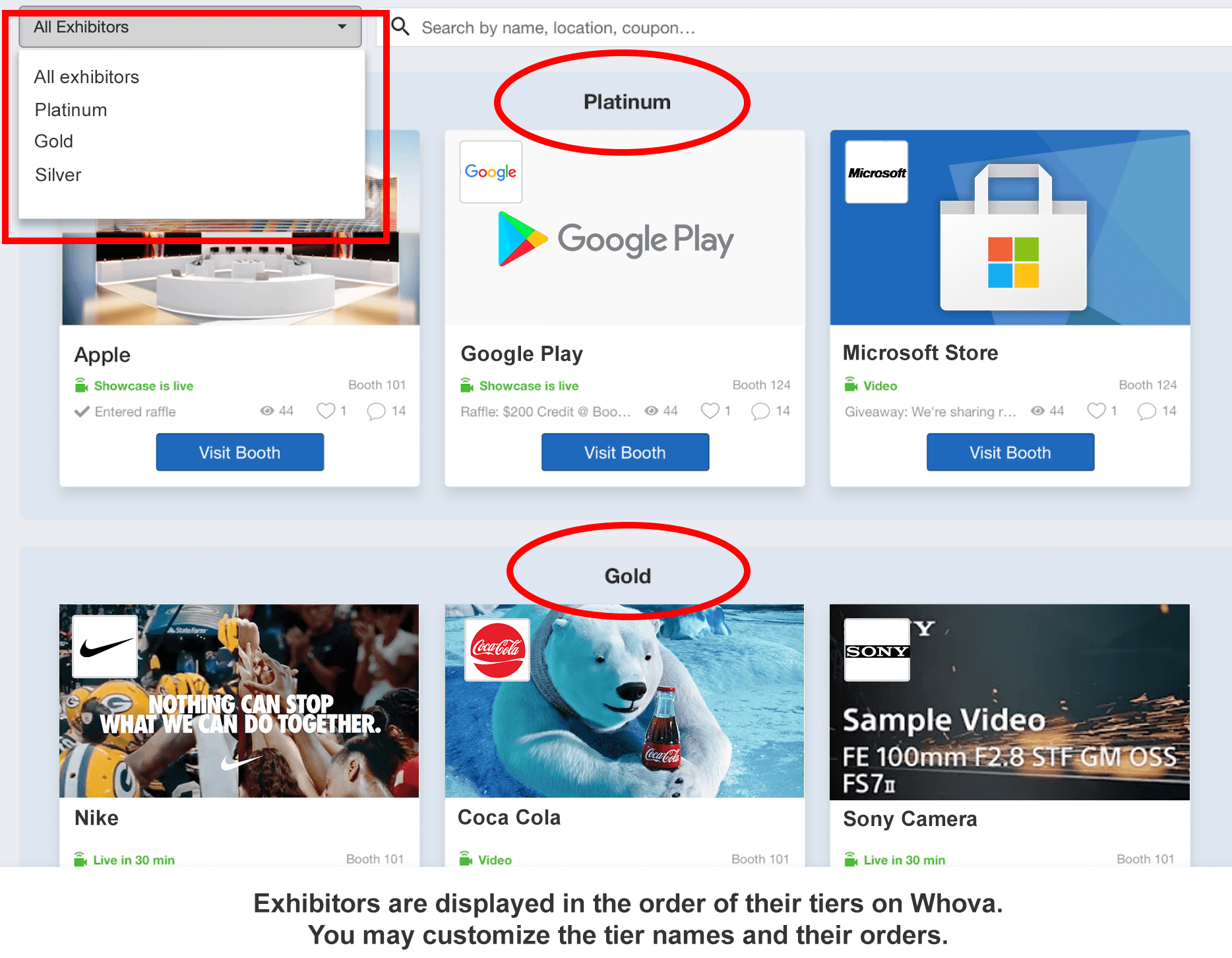Click the search magnifier icon
Screen dimensions: 1232x958
400,27
